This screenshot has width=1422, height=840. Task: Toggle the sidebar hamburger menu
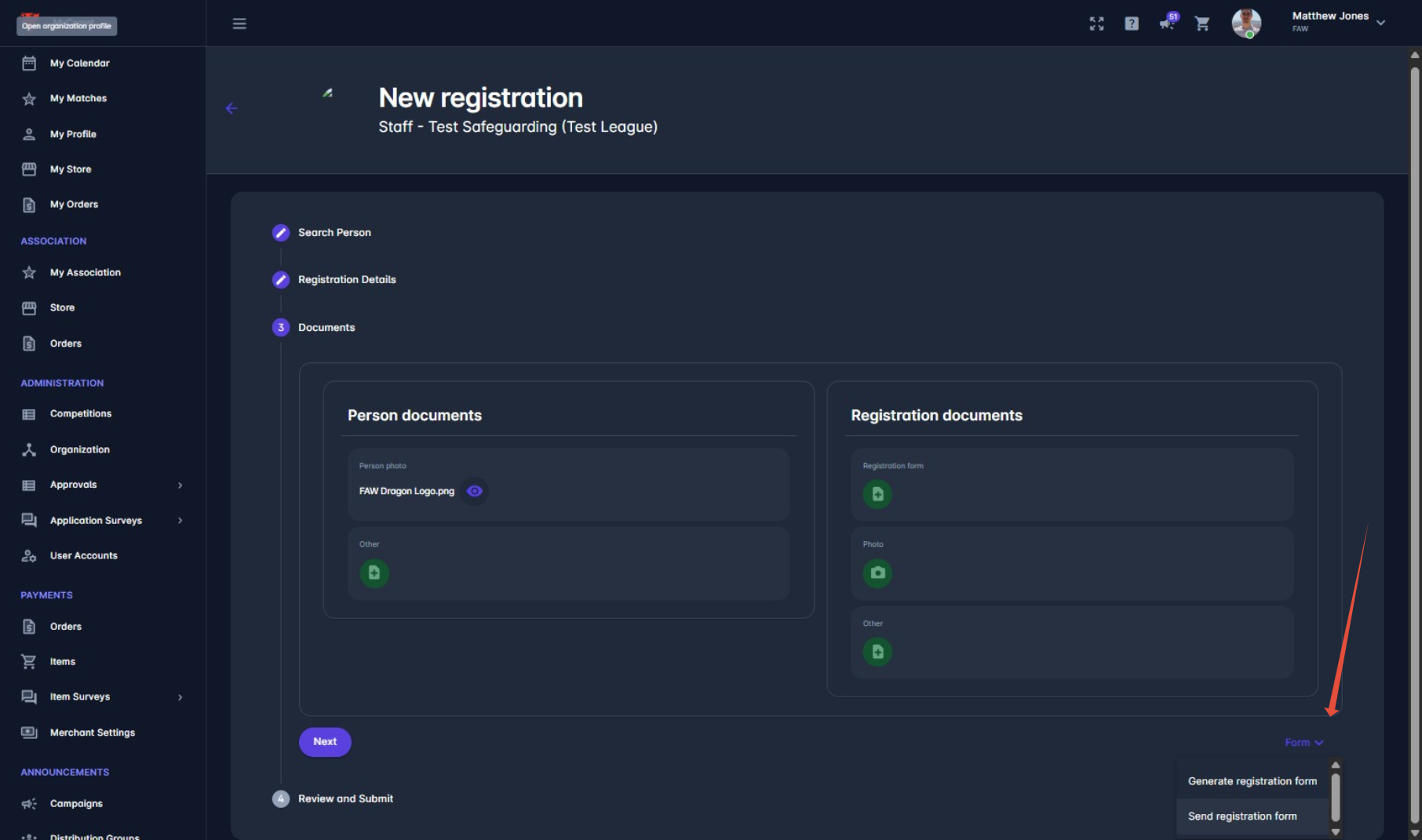click(x=239, y=24)
